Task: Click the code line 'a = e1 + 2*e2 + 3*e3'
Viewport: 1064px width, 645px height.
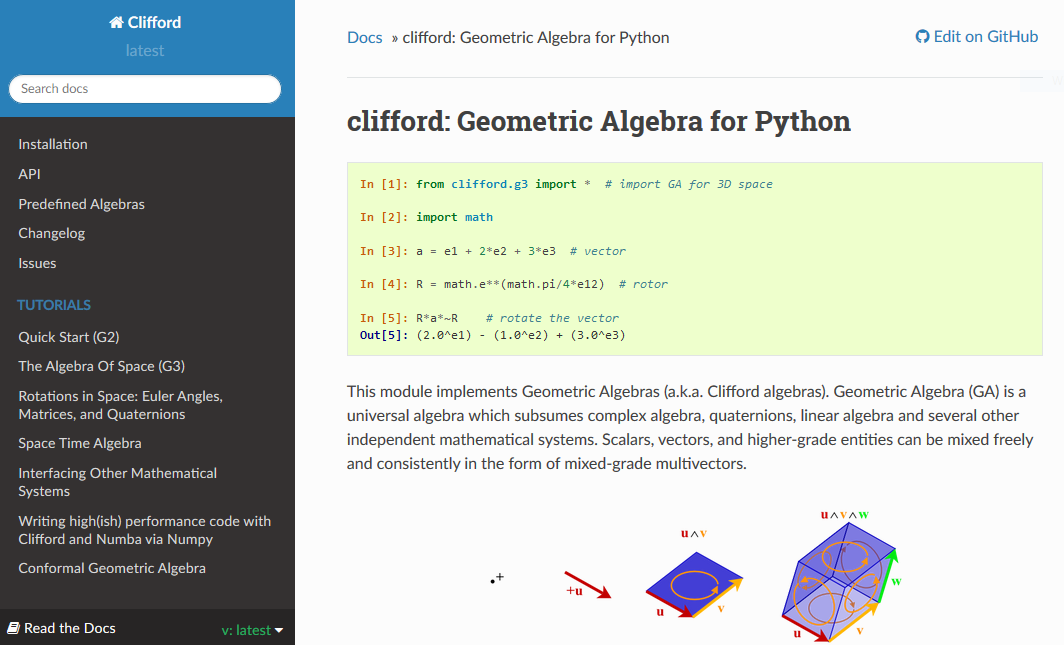Action: tap(486, 251)
